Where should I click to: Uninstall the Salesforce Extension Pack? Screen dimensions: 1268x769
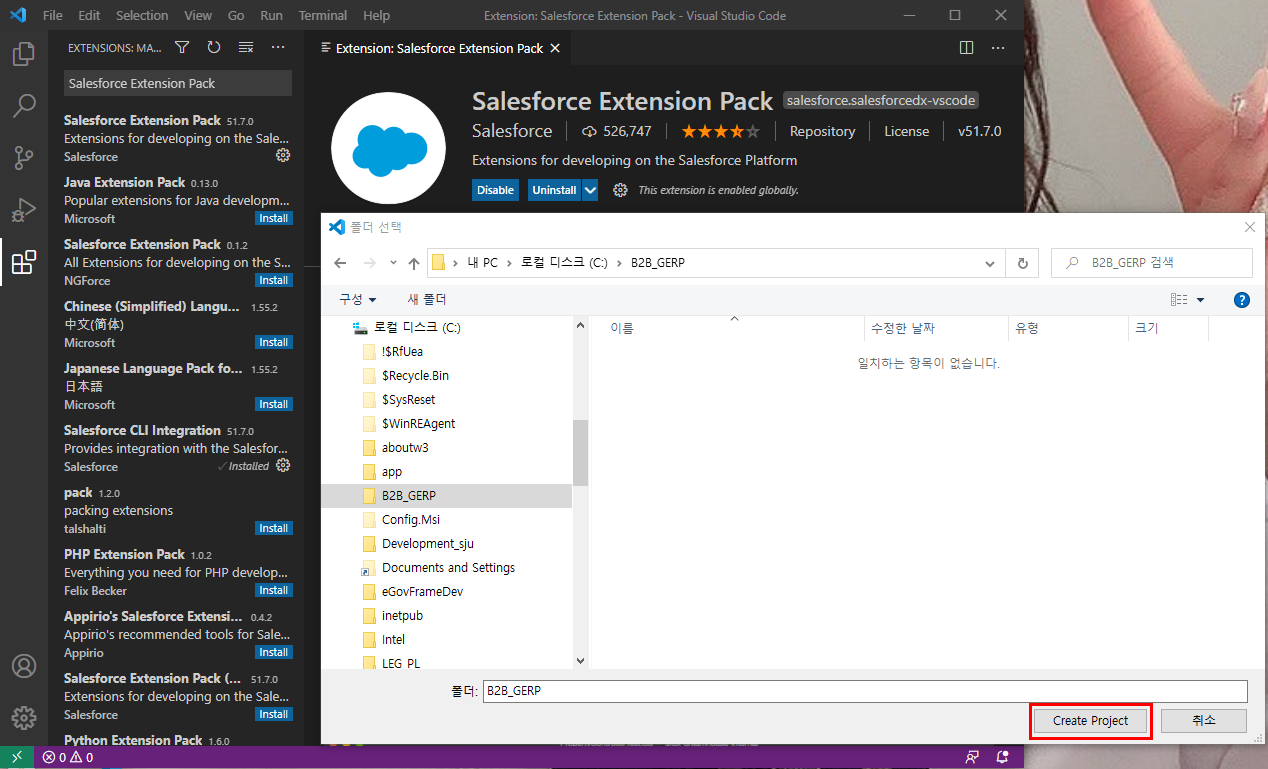click(554, 190)
